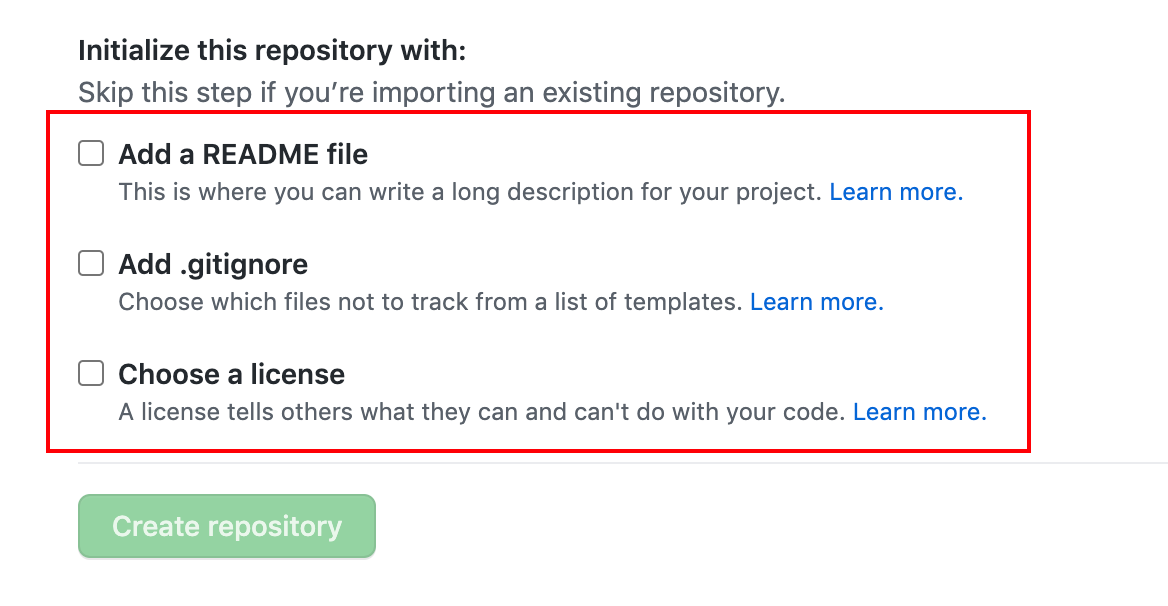The image size is (1168, 606).
Task: Click the "Initialize this repository with:" heading
Action: [272, 50]
